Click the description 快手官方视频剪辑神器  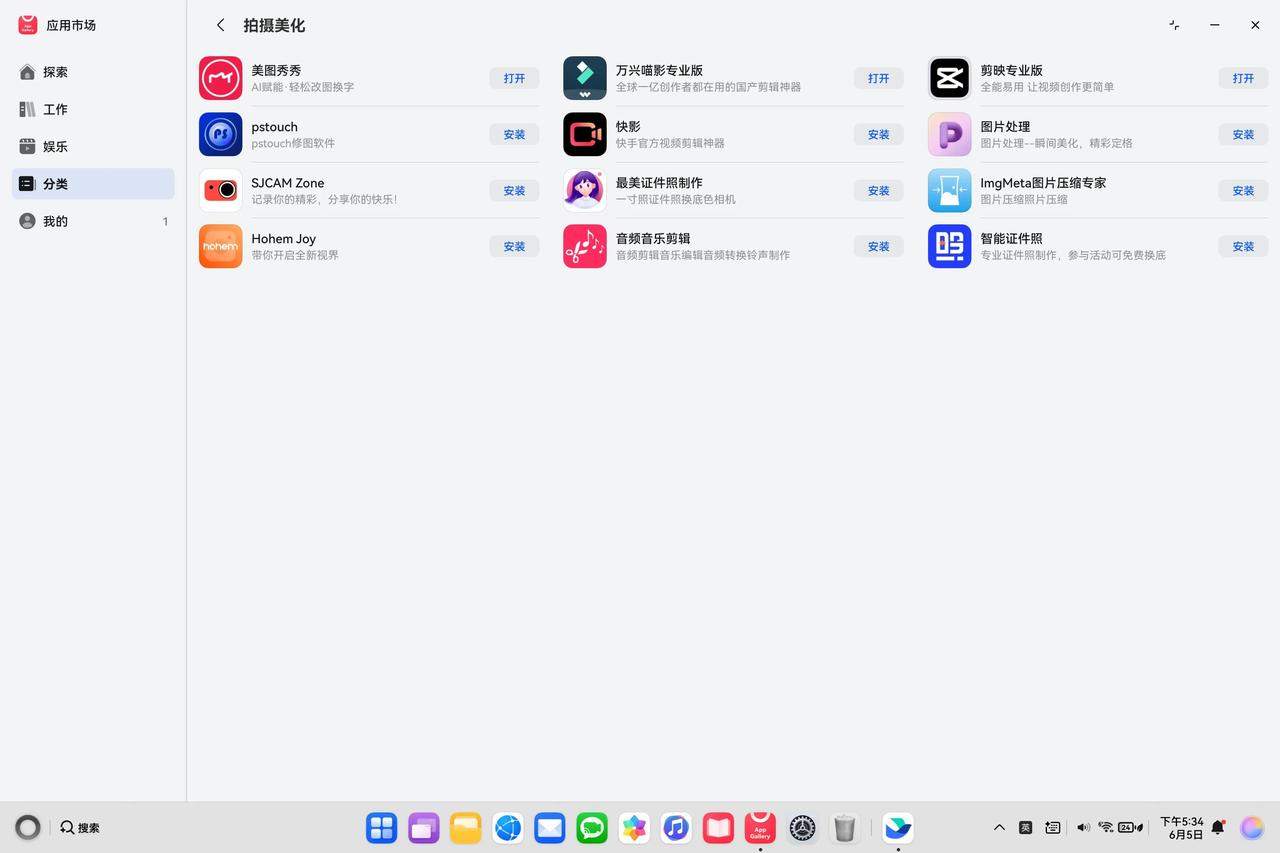point(670,143)
